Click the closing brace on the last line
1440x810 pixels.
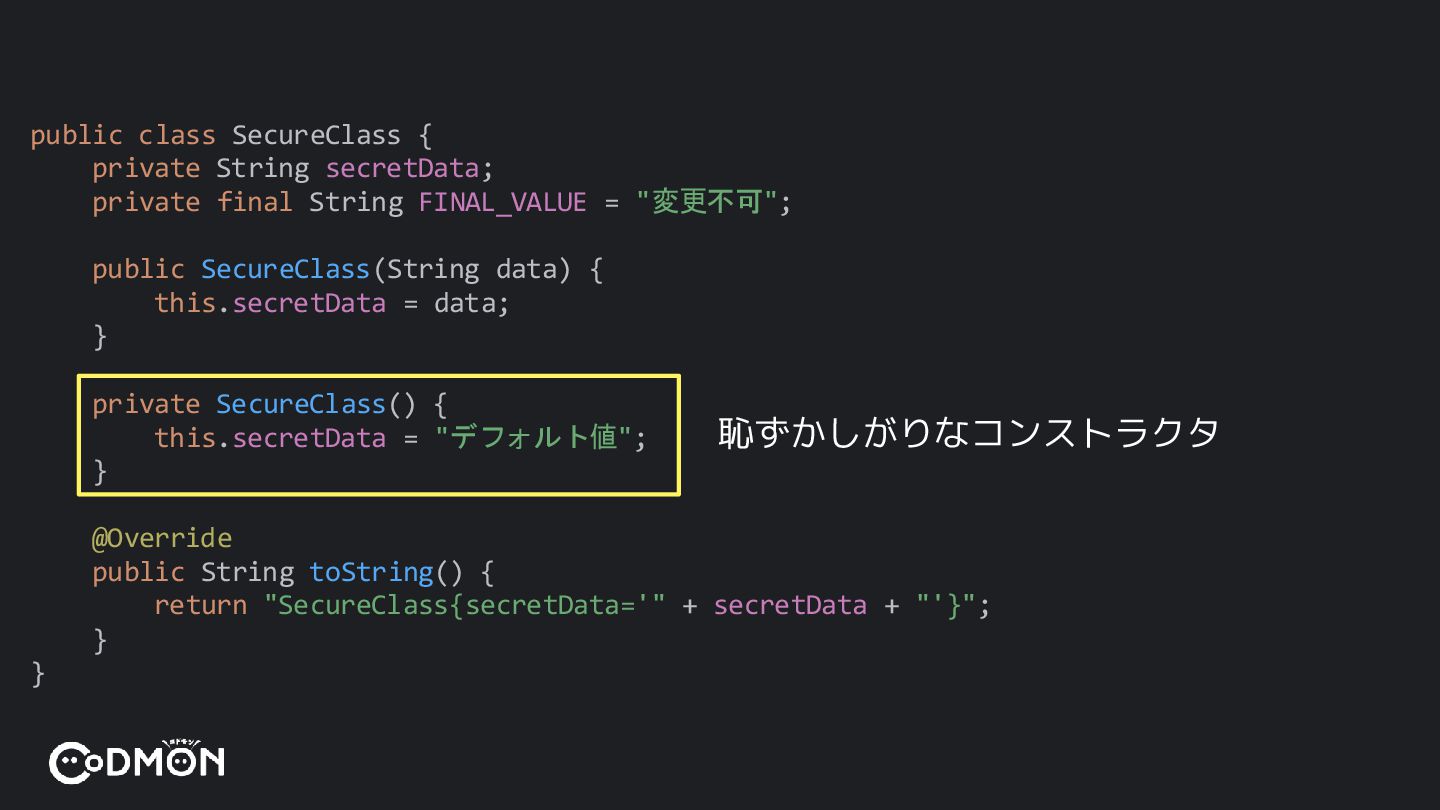(x=38, y=673)
